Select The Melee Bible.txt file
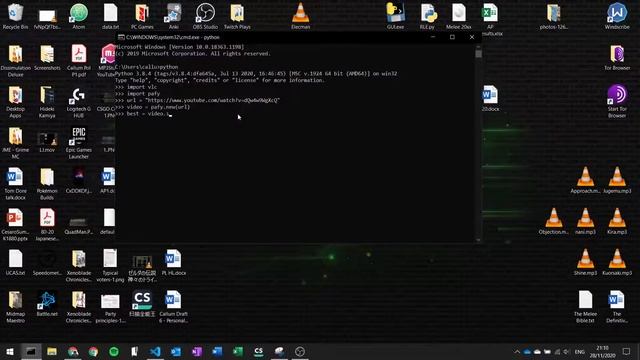This screenshot has height=360, width=640. [585, 306]
